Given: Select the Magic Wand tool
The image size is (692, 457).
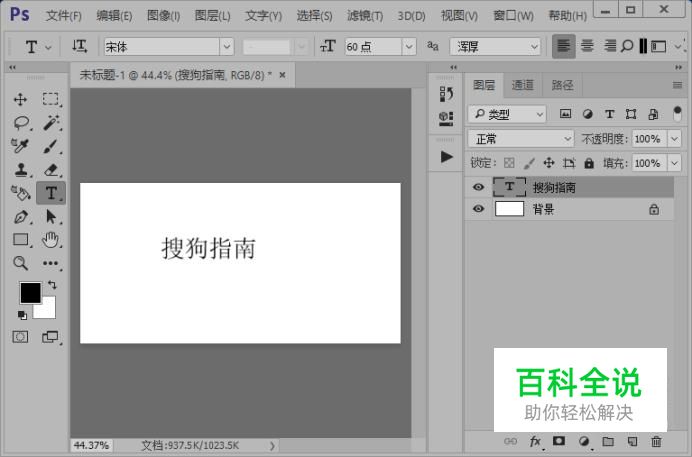Looking at the screenshot, I should [51, 123].
